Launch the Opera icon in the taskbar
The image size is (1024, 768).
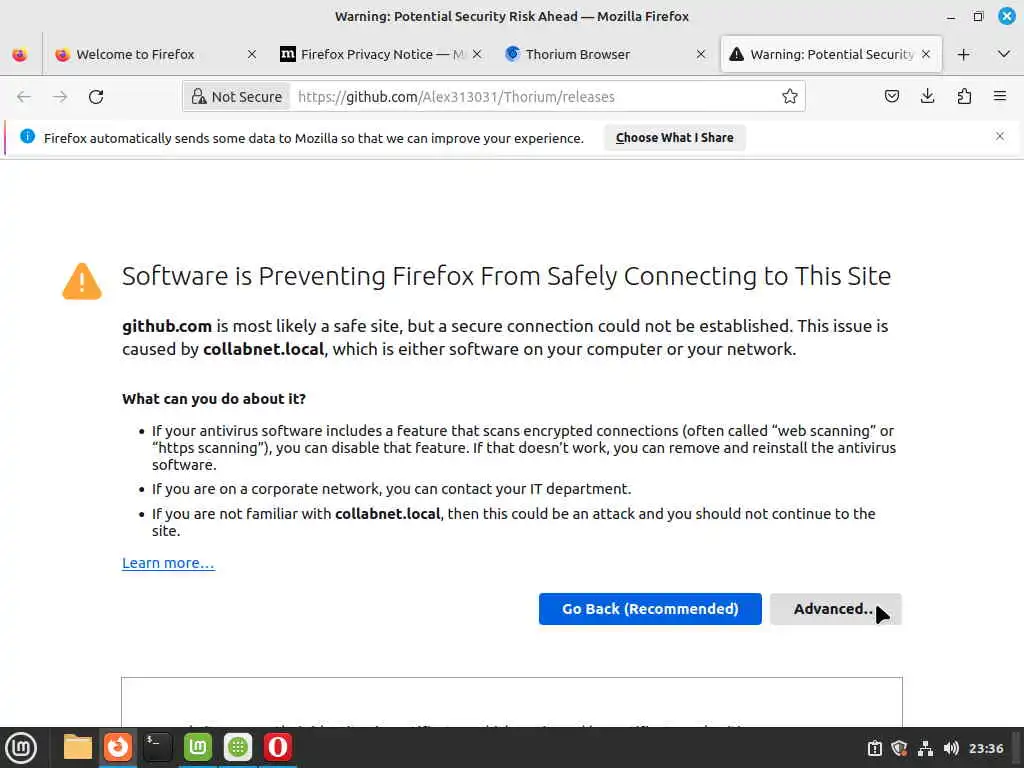pos(277,747)
